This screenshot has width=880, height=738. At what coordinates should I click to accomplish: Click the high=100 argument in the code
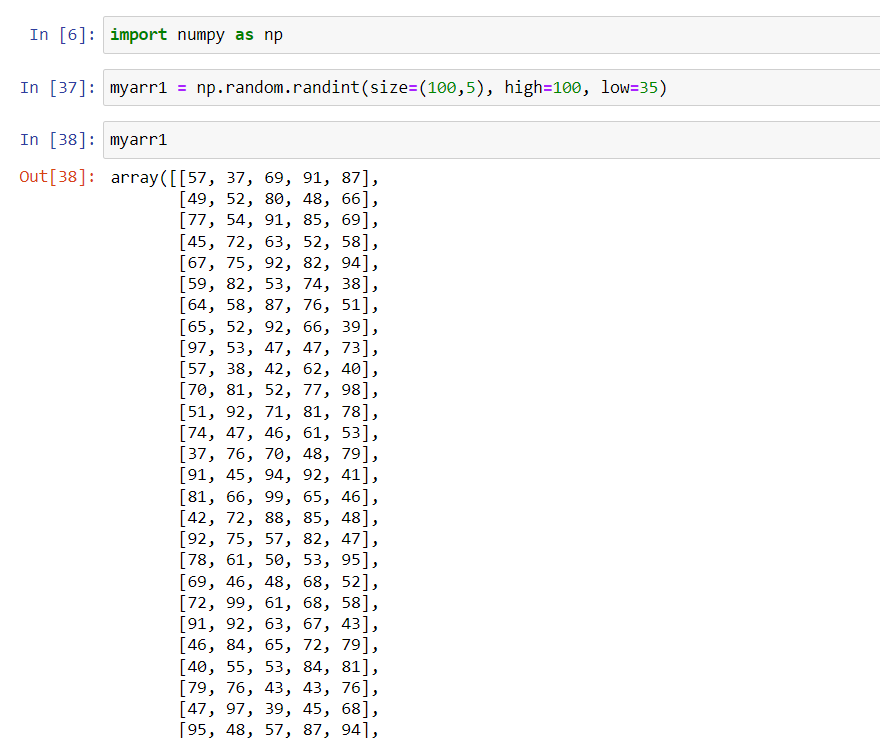tap(543, 88)
